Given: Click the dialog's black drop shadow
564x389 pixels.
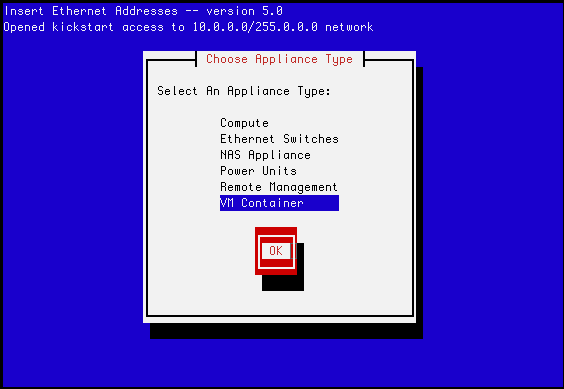Looking at the screenshot, I should click(286, 331).
